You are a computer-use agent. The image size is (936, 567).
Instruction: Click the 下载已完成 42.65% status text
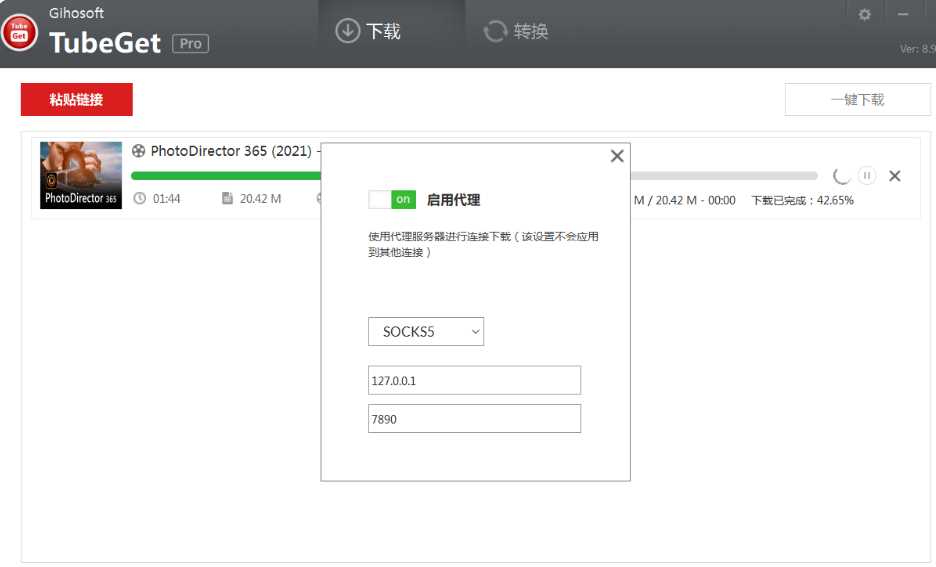point(802,201)
